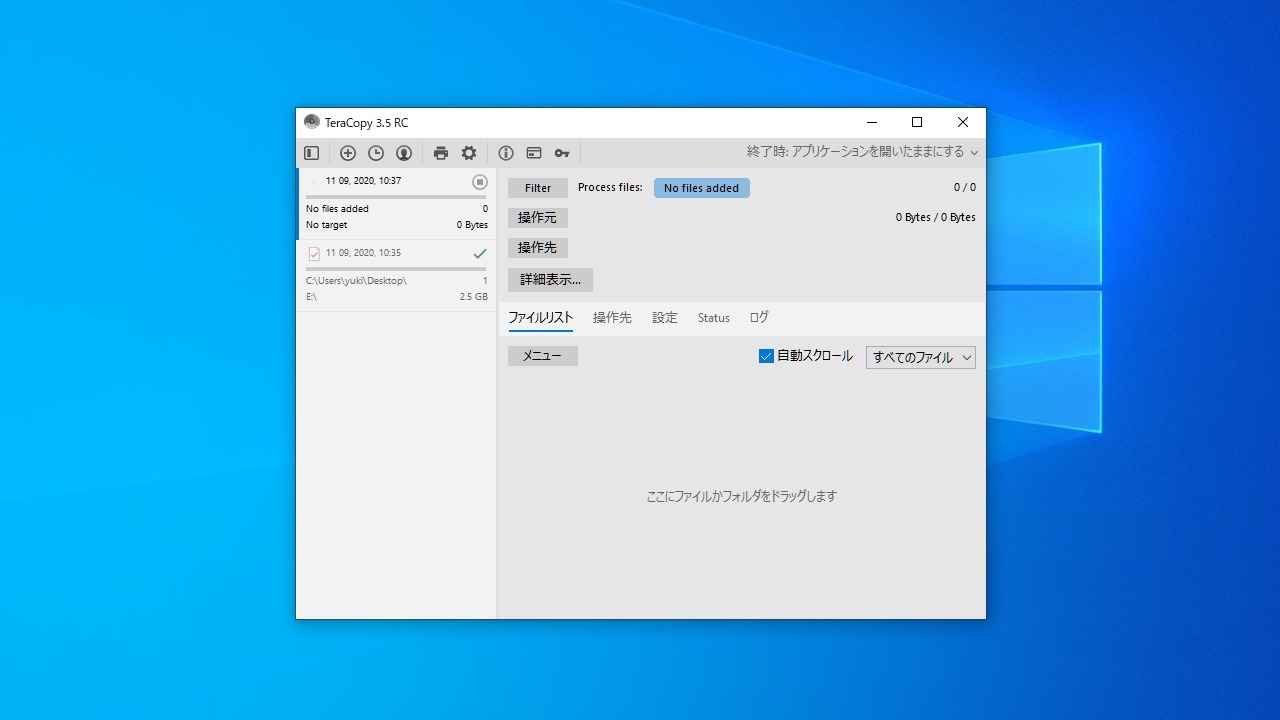1280x720 pixels.
Task: Click the ここにファイルかフォルダをドラッグします drop area text
Action: click(x=741, y=496)
